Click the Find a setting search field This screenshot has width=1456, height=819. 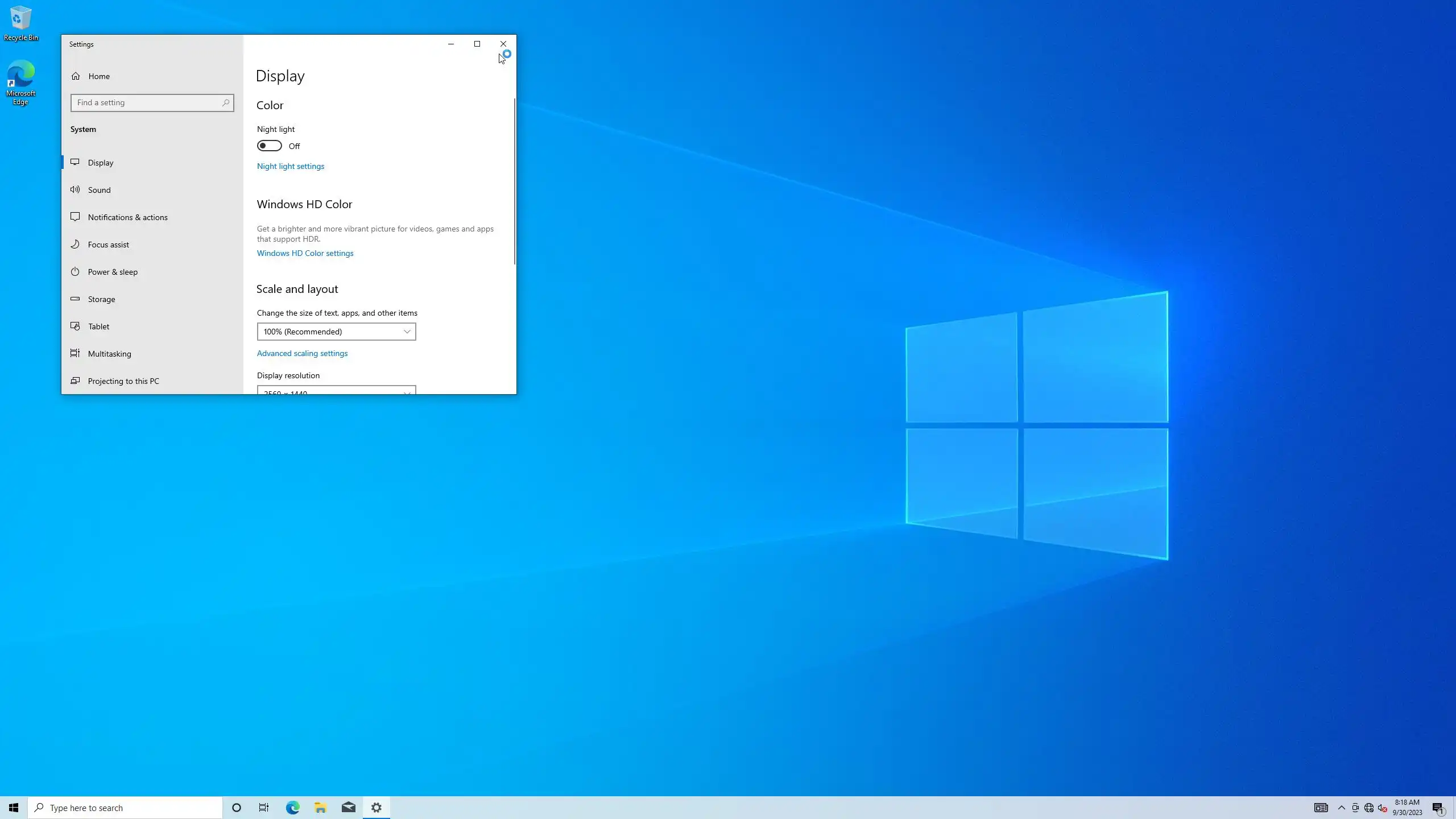coord(148,103)
